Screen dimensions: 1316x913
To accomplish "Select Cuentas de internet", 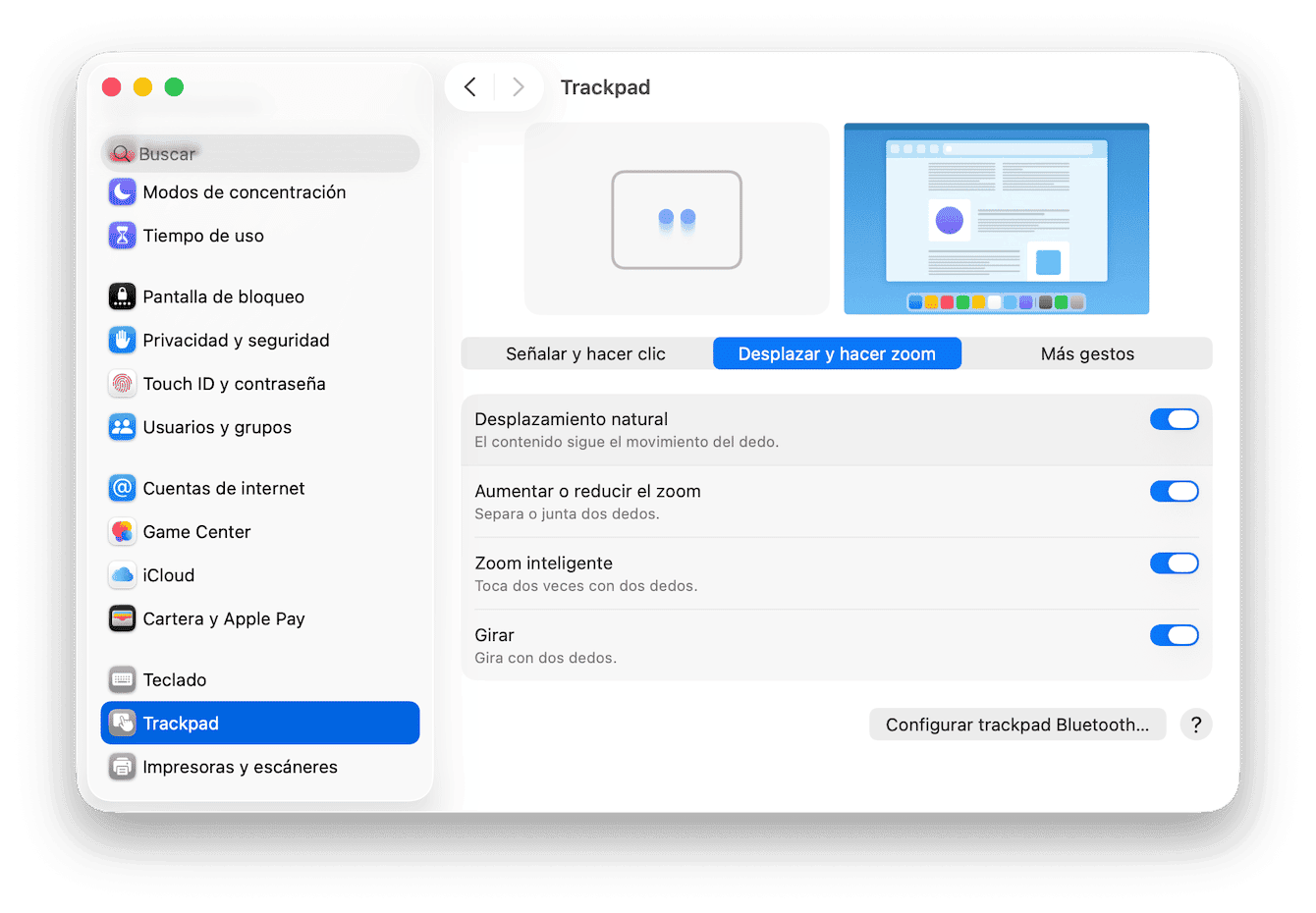I will [224, 488].
